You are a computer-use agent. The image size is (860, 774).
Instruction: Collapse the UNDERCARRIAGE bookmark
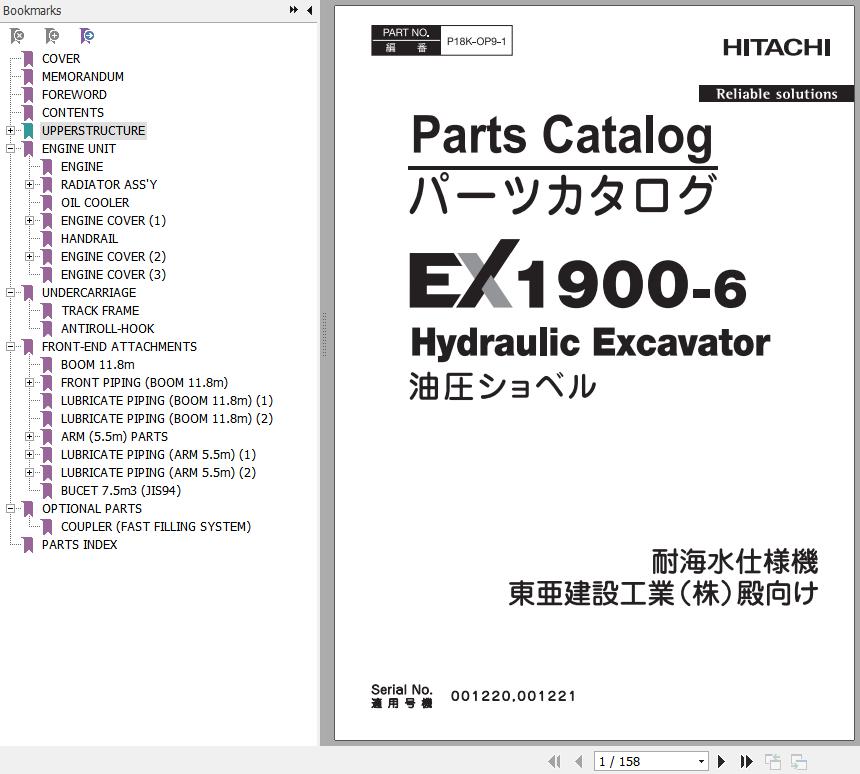[10, 293]
